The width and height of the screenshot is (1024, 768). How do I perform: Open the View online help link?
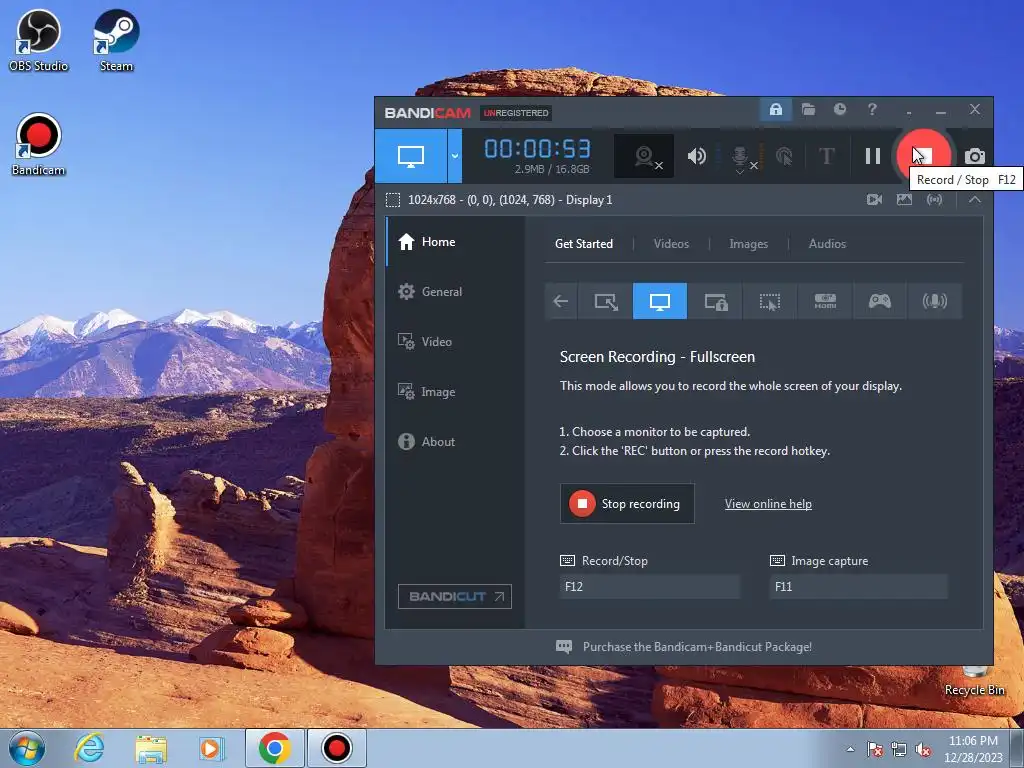(768, 504)
